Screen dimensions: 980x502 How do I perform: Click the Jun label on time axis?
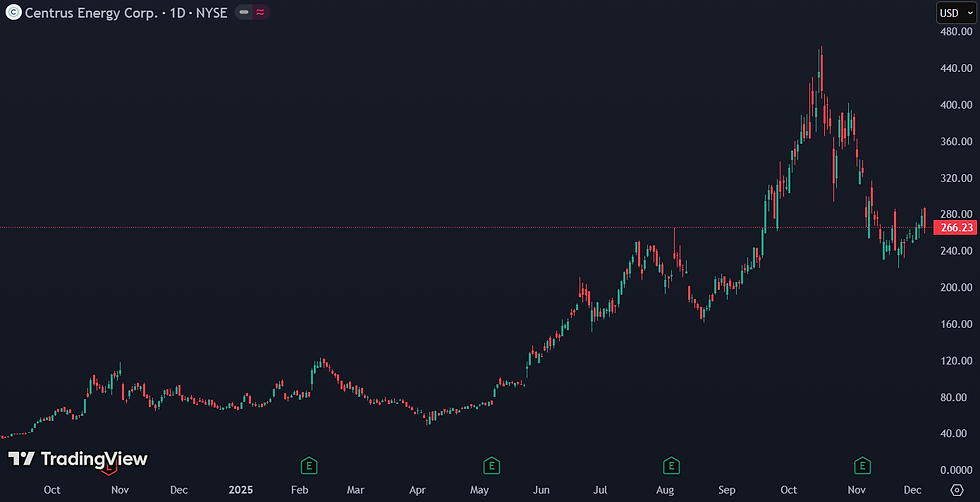click(541, 489)
